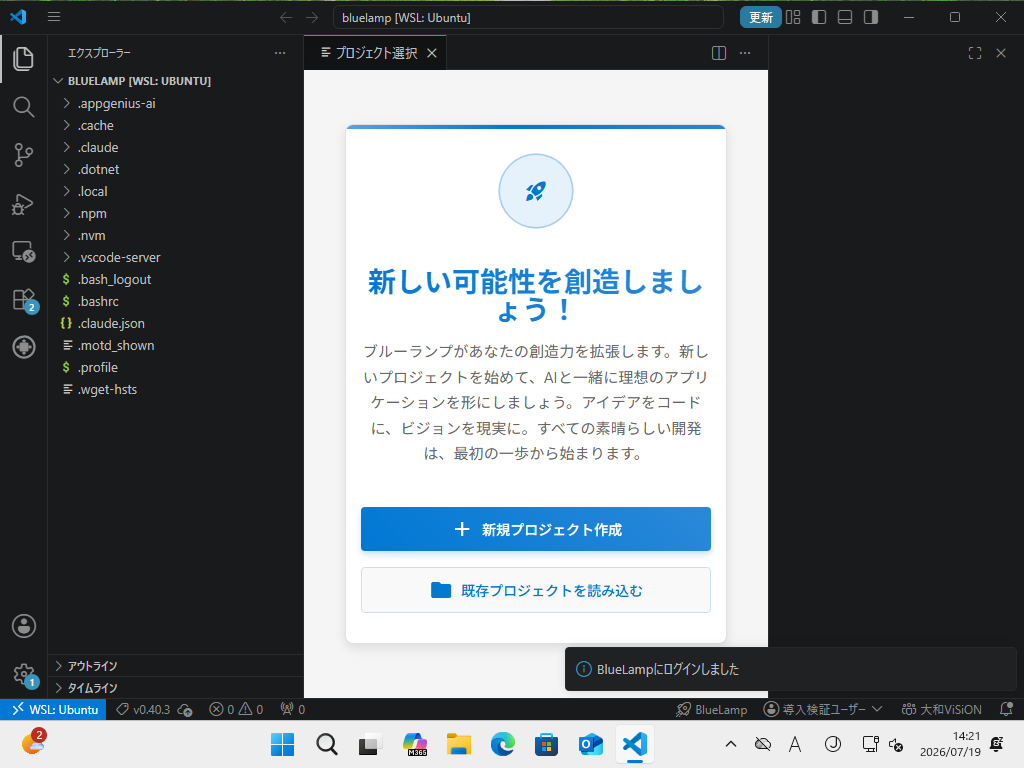Open Microsoft Edge from the taskbar
This screenshot has width=1024, height=768.
[x=502, y=744]
